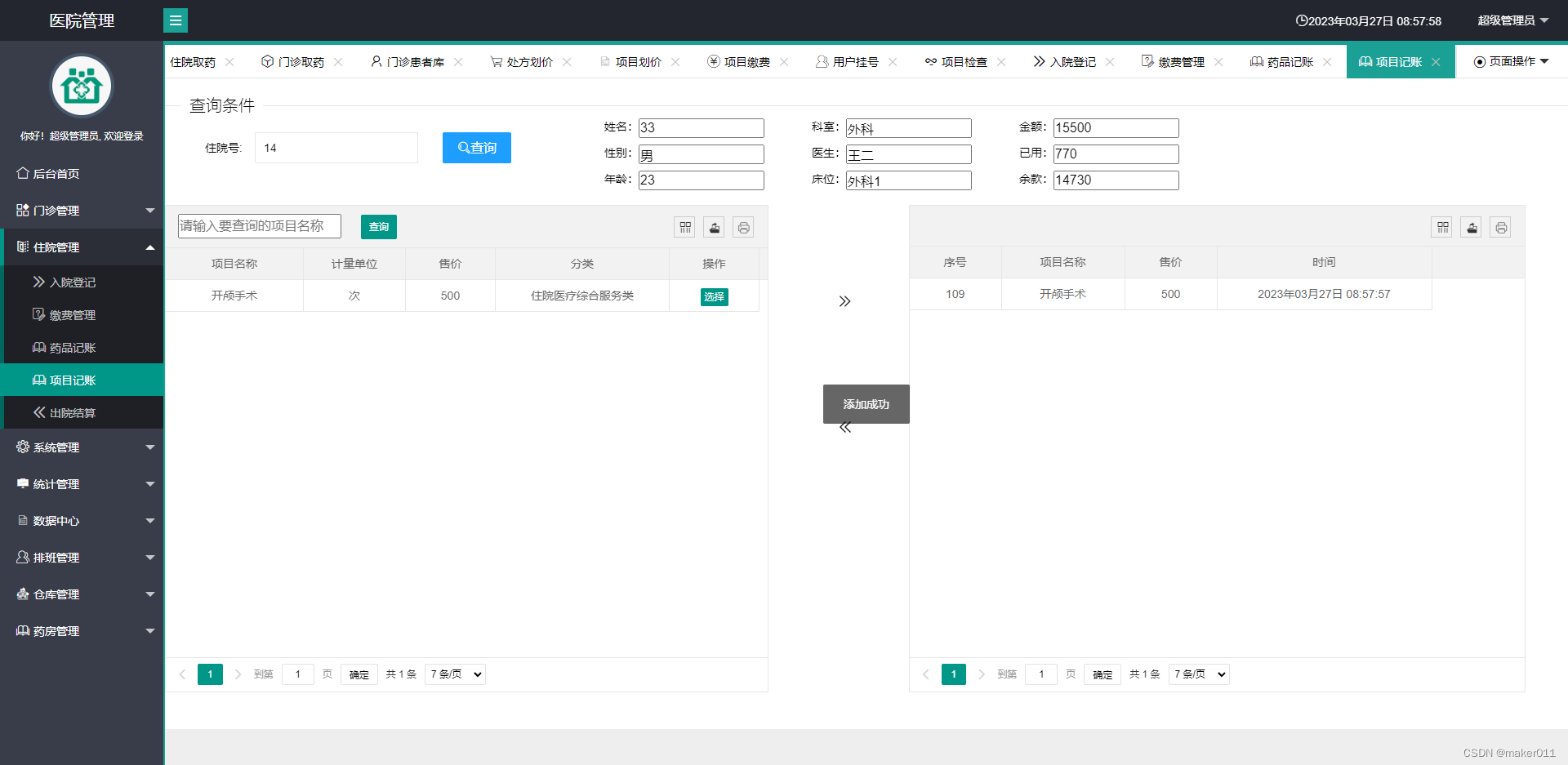Open 出院结算 in the sidebar

pyautogui.click(x=83, y=413)
